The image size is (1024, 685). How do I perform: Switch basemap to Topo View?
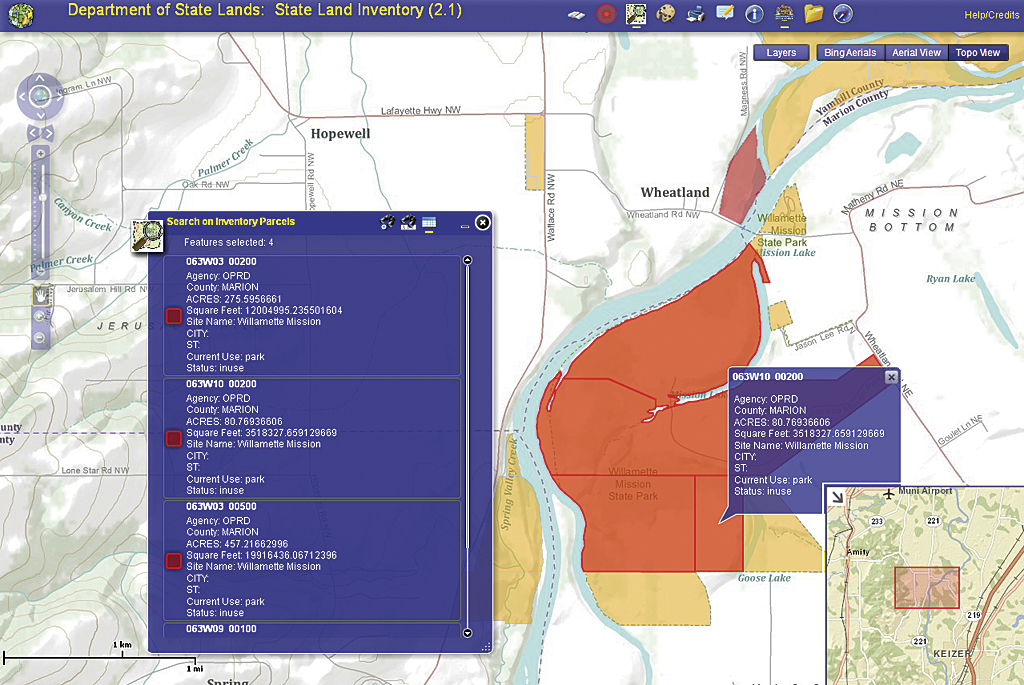click(978, 53)
